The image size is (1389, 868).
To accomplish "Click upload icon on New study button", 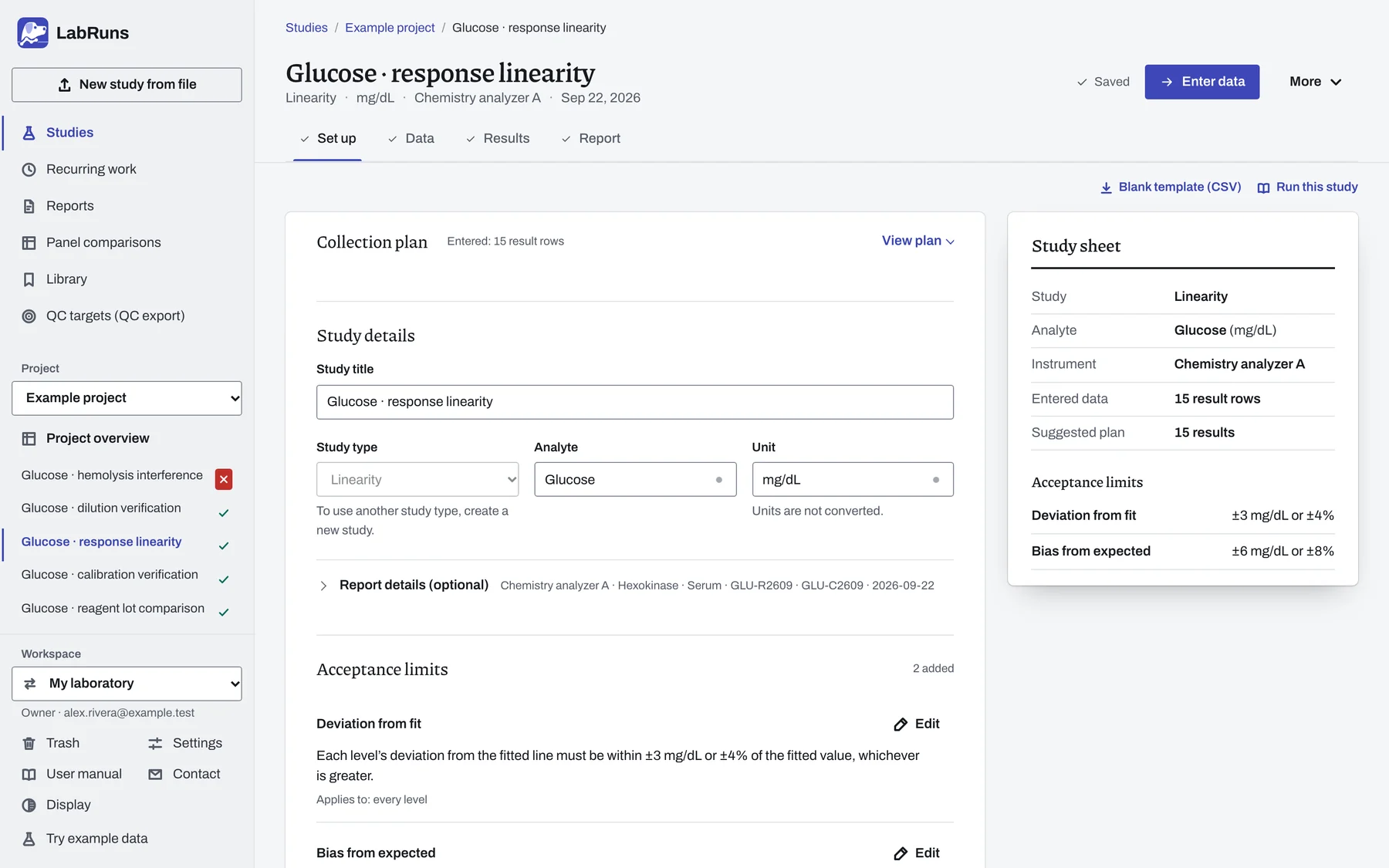I will point(65,85).
